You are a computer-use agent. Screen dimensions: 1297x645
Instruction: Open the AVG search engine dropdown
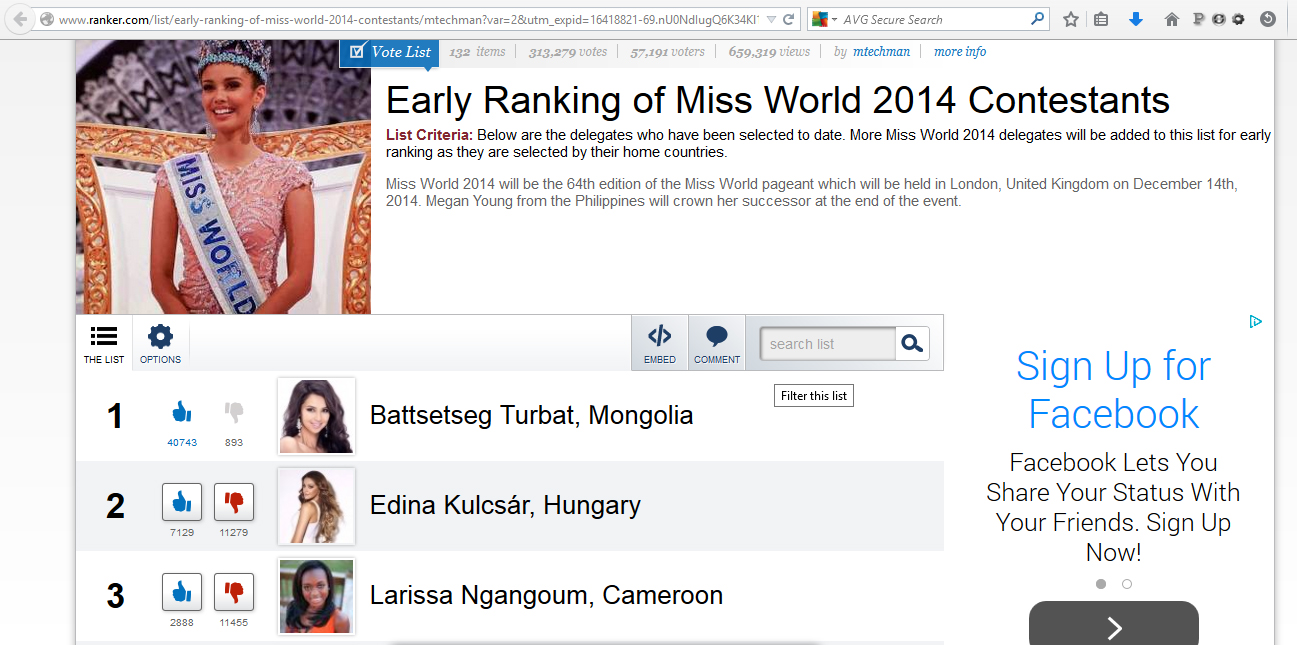pyautogui.click(x=824, y=19)
